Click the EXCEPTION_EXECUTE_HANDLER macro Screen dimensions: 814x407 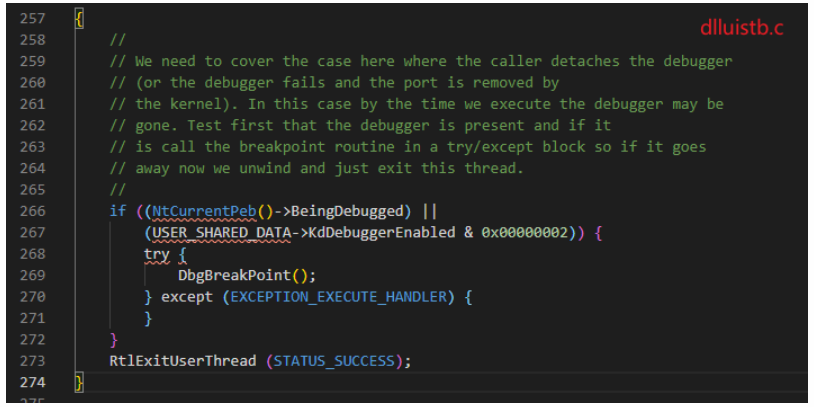pyautogui.click(x=338, y=296)
